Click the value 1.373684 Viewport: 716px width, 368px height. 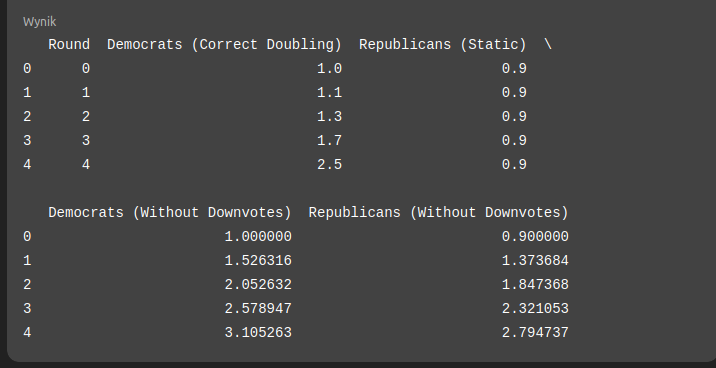coord(535,261)
